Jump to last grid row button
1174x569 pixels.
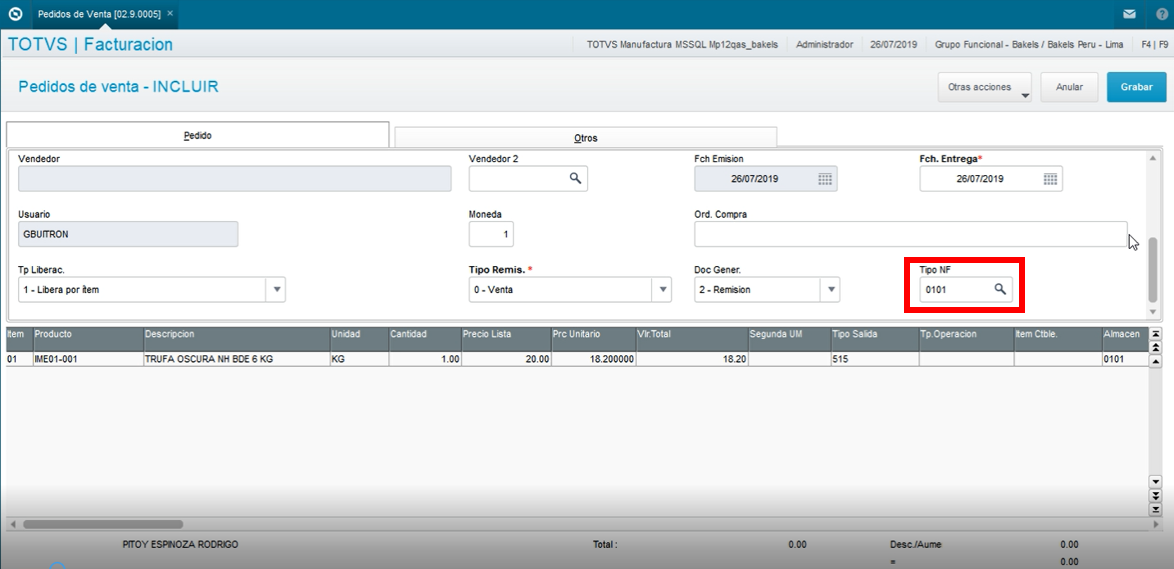pyautogui.click(x=1156, y=509)
